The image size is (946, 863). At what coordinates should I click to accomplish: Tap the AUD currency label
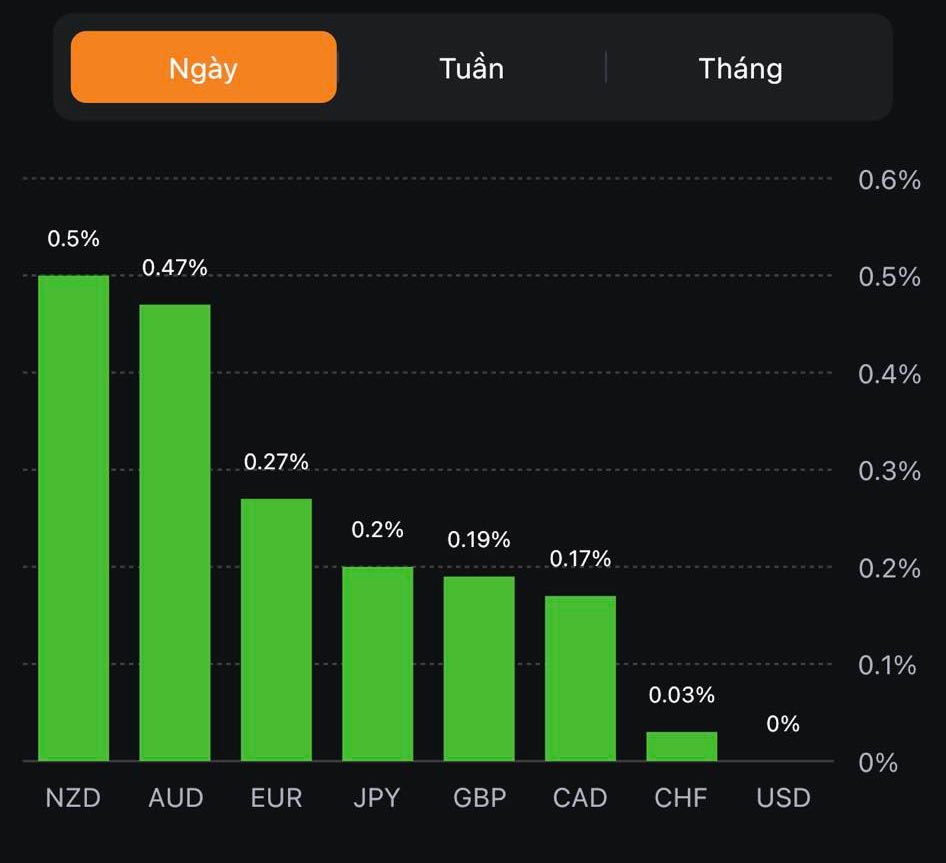click(x=175, y=798)
